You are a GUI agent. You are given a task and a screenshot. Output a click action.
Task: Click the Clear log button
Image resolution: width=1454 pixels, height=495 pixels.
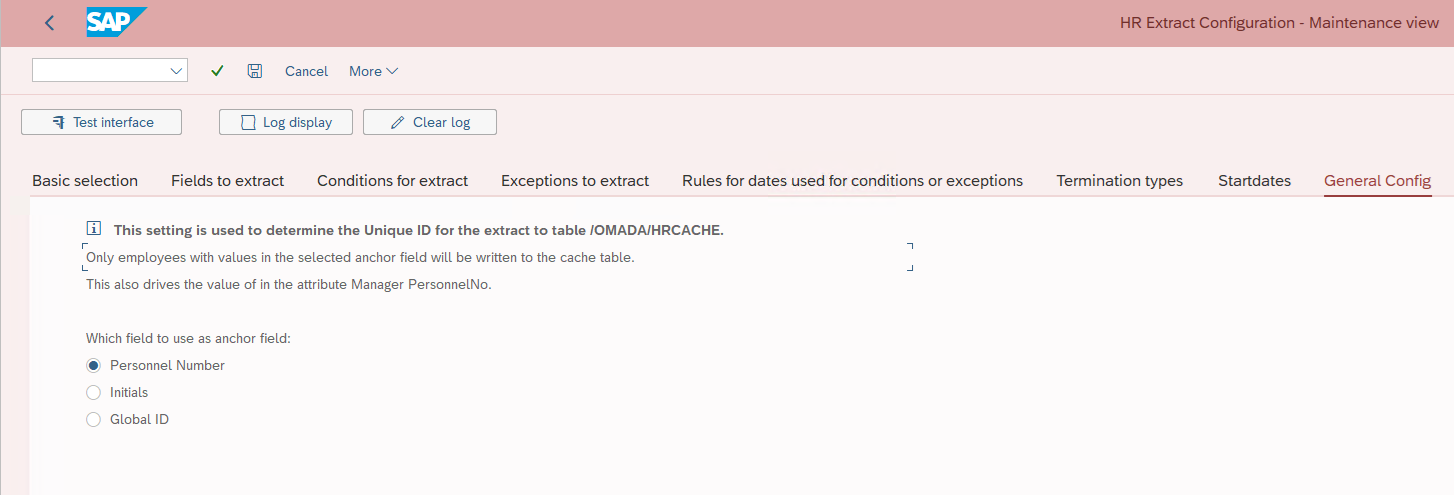click(430, 122)
